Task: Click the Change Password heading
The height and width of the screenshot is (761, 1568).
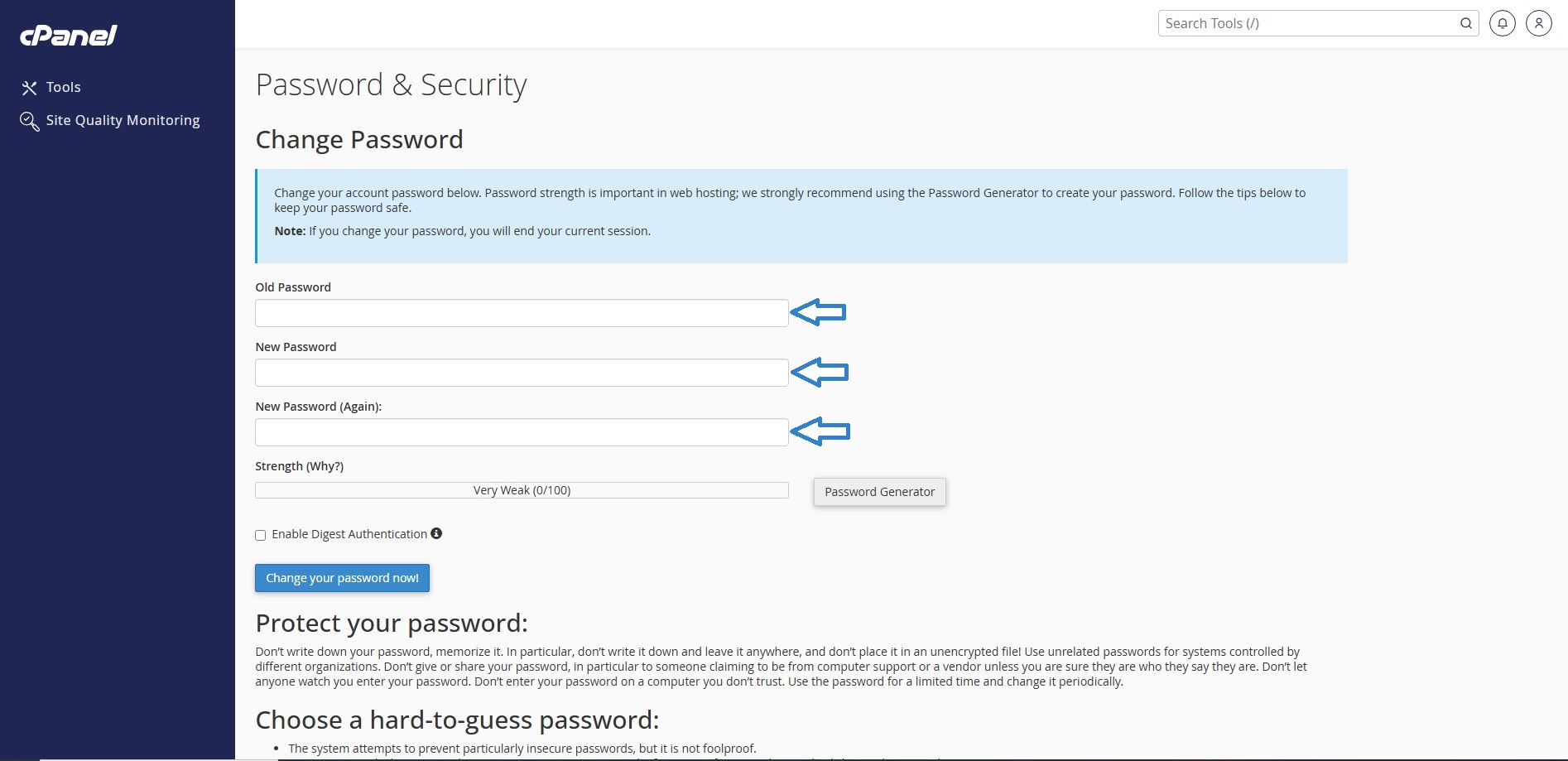Action: click(x=359, y=139)
